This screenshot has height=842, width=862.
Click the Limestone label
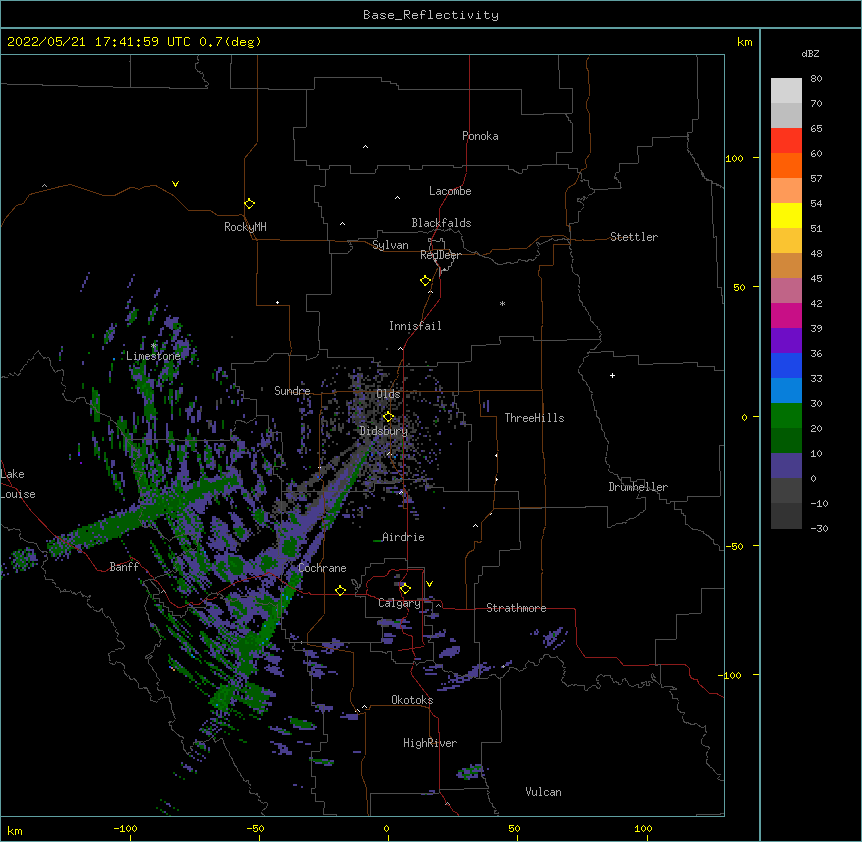(x=153, y=356)
